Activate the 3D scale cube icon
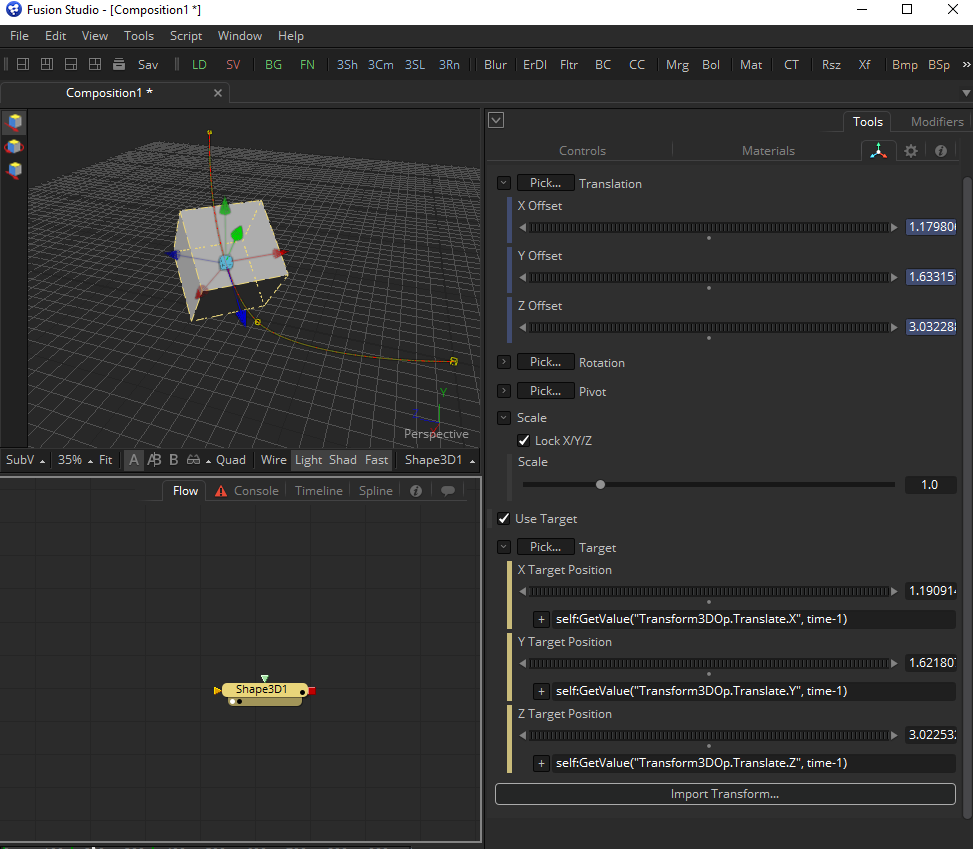The width and height of the screenshot is (973, 849). [x=14, y=170]
